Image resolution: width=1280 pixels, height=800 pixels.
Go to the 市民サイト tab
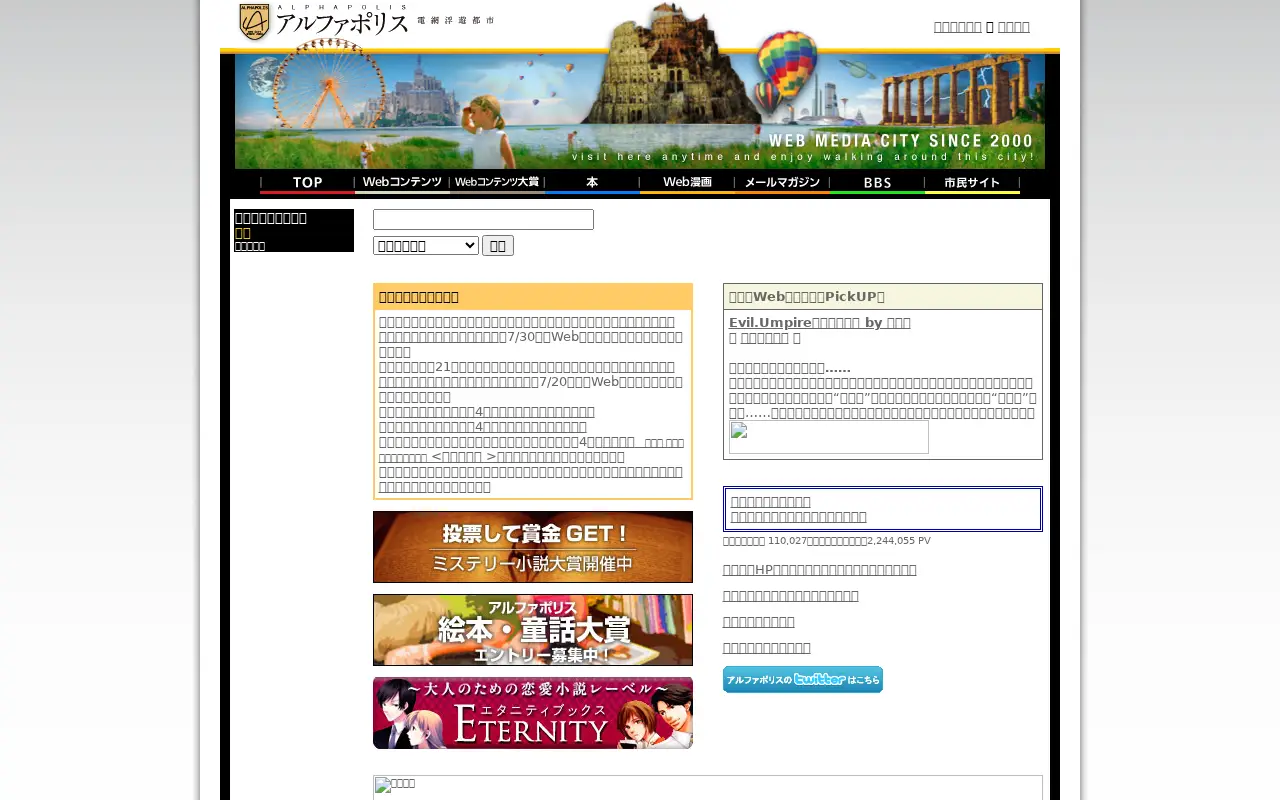(x=972, y=183)
